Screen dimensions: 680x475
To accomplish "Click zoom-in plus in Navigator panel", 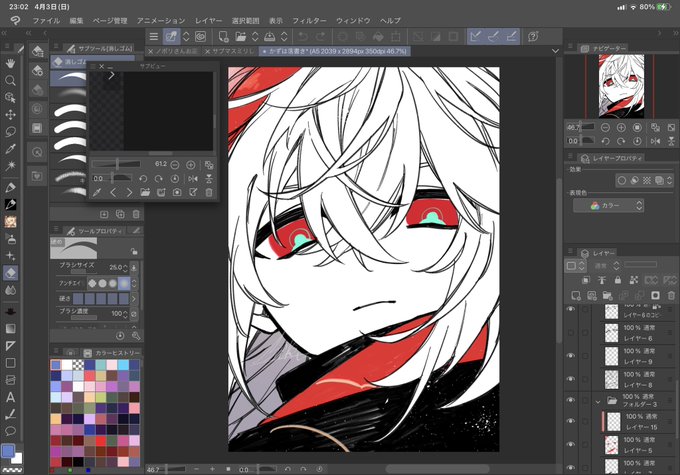I will 621,128.
